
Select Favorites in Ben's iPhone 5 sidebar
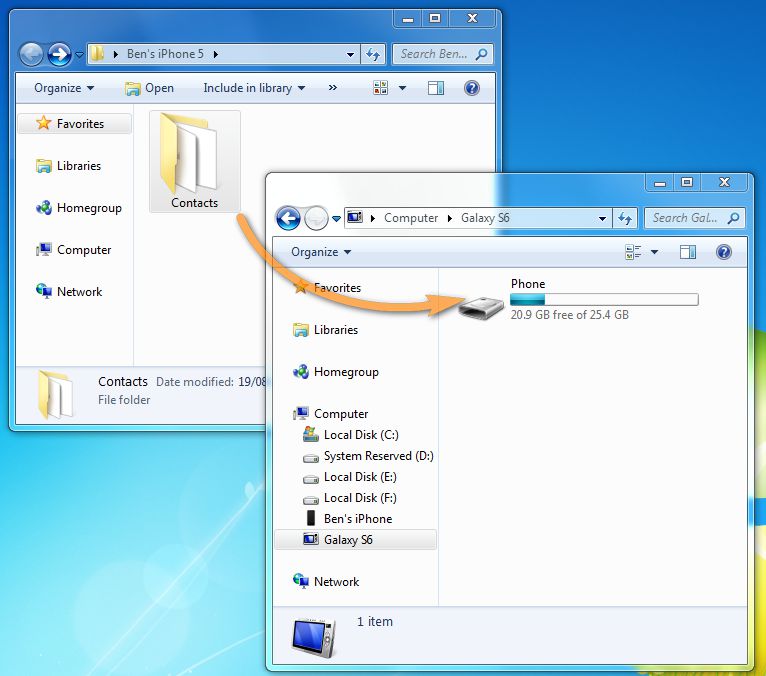click(x=74, y=124)
